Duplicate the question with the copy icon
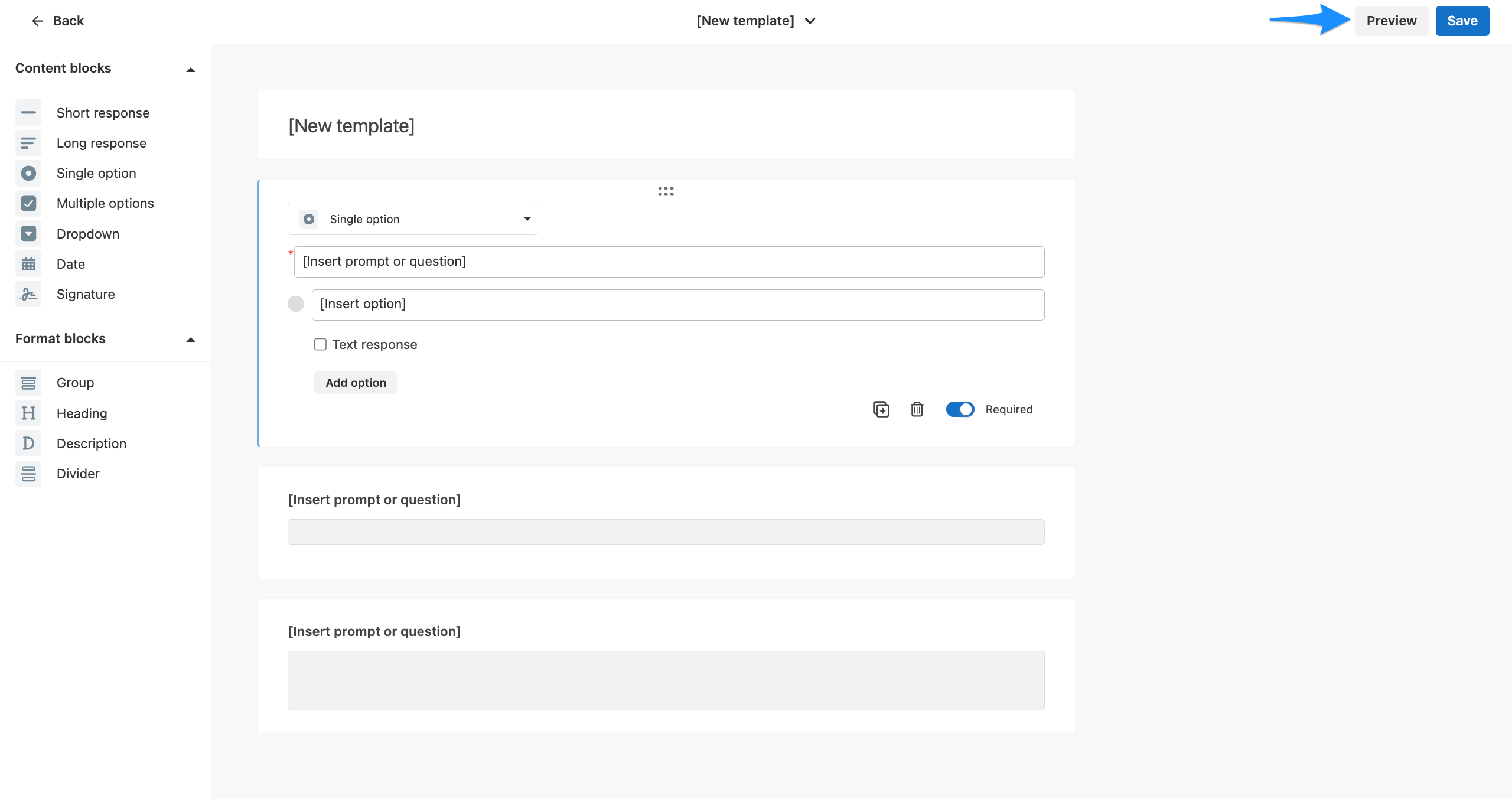 coord(881,409)
